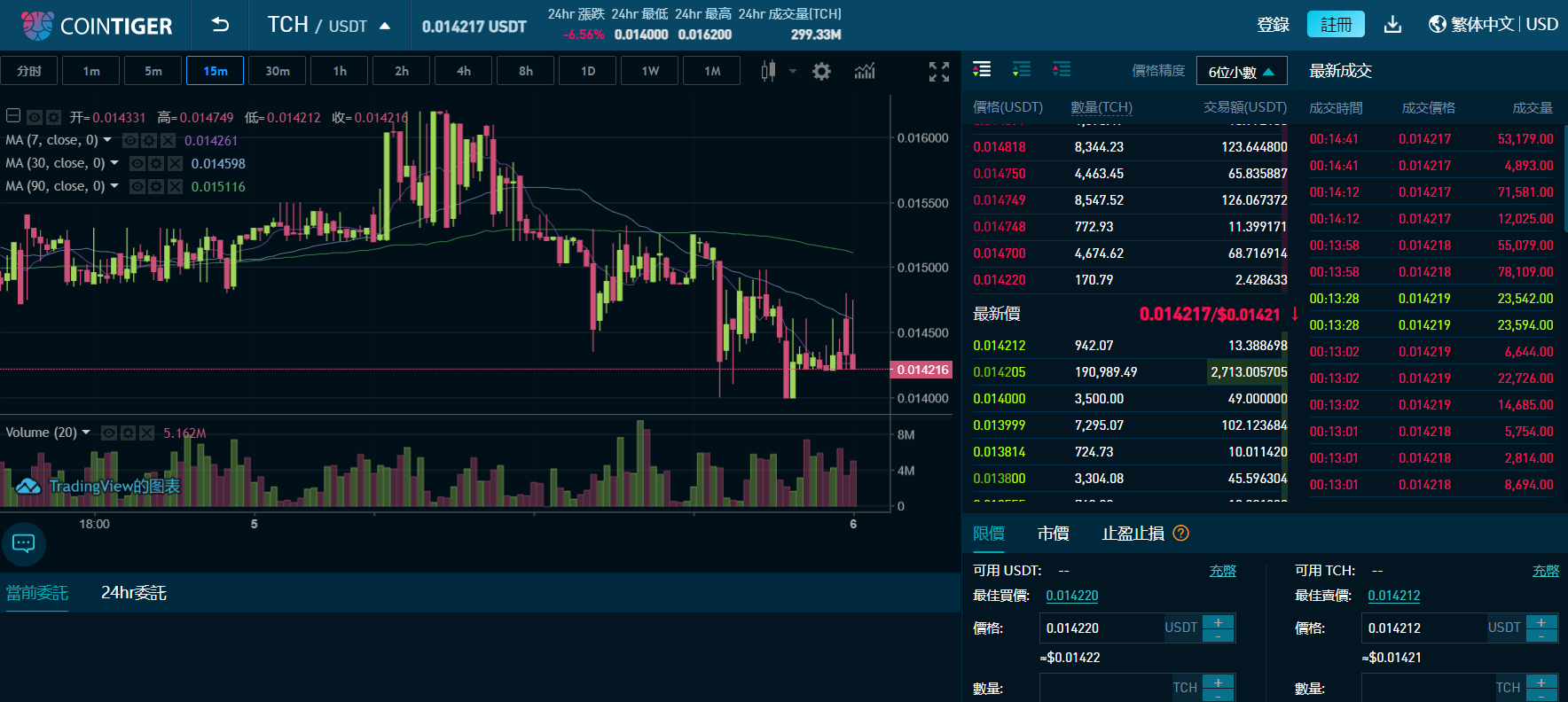Remove the MA 7 indicator

click(x=168, y=140)
